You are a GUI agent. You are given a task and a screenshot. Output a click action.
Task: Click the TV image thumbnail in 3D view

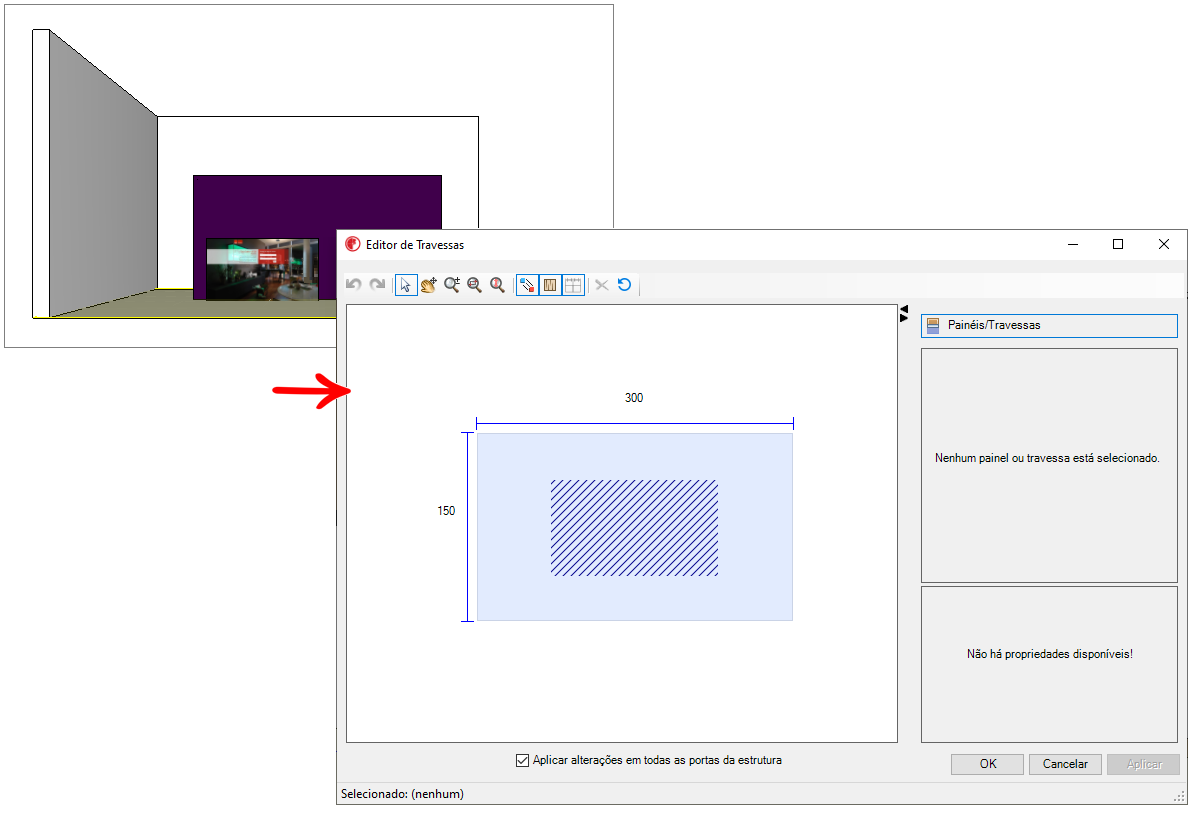coord(262,269)
